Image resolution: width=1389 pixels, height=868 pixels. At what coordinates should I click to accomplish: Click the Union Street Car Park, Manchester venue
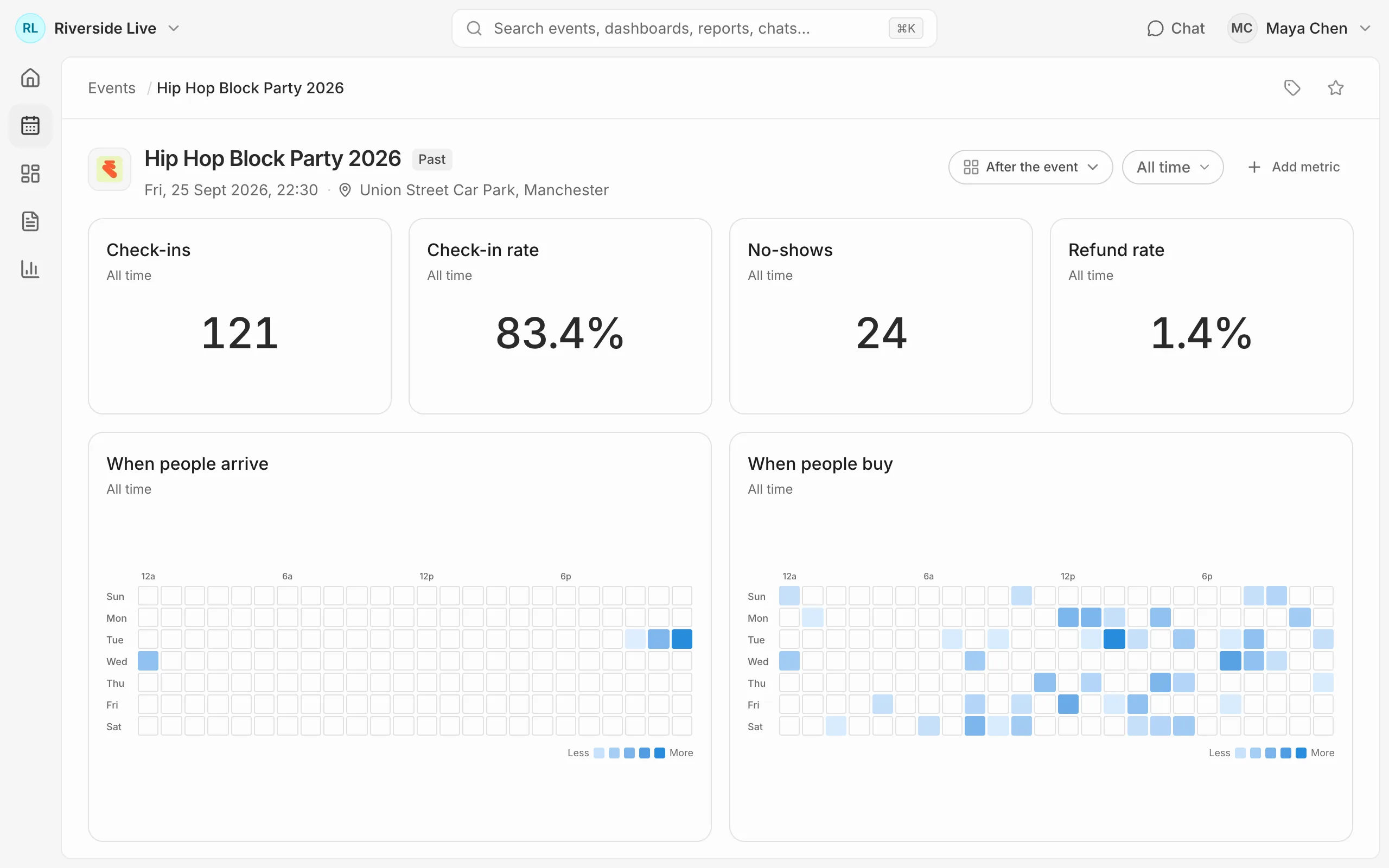point(484,190)
